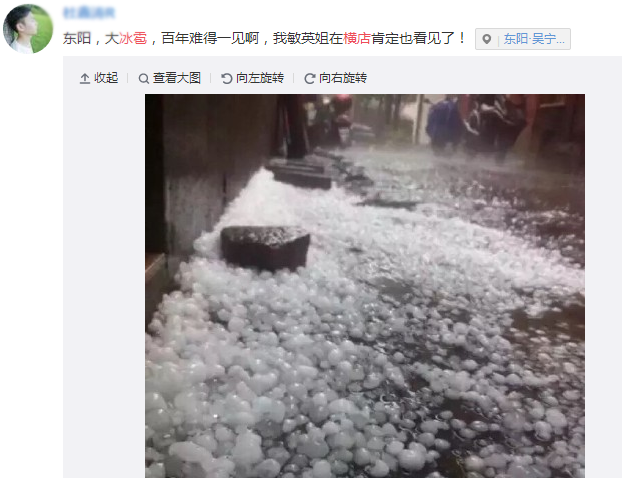This screenshot has height=478, width=622.
Task: Click the 收起 collapse arrow icon
Action: (x=85, y=78)
